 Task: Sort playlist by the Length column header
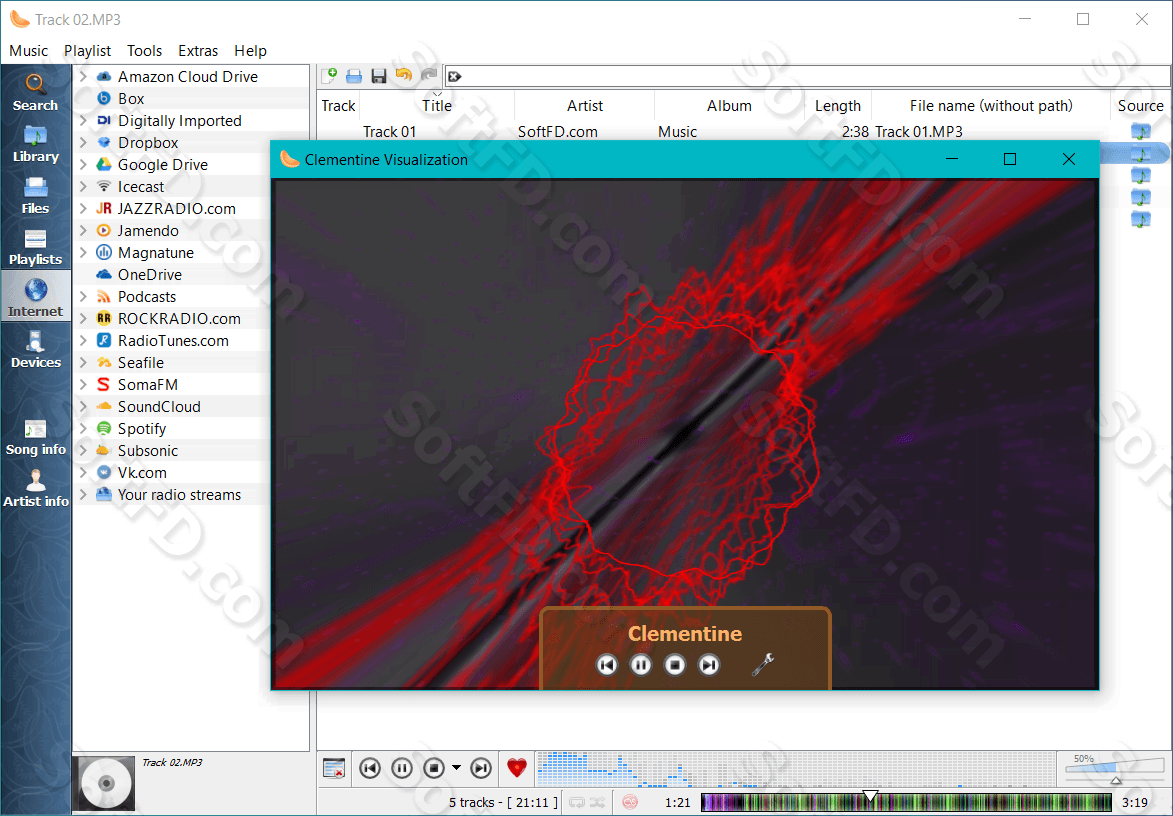[x=838, y=105]
